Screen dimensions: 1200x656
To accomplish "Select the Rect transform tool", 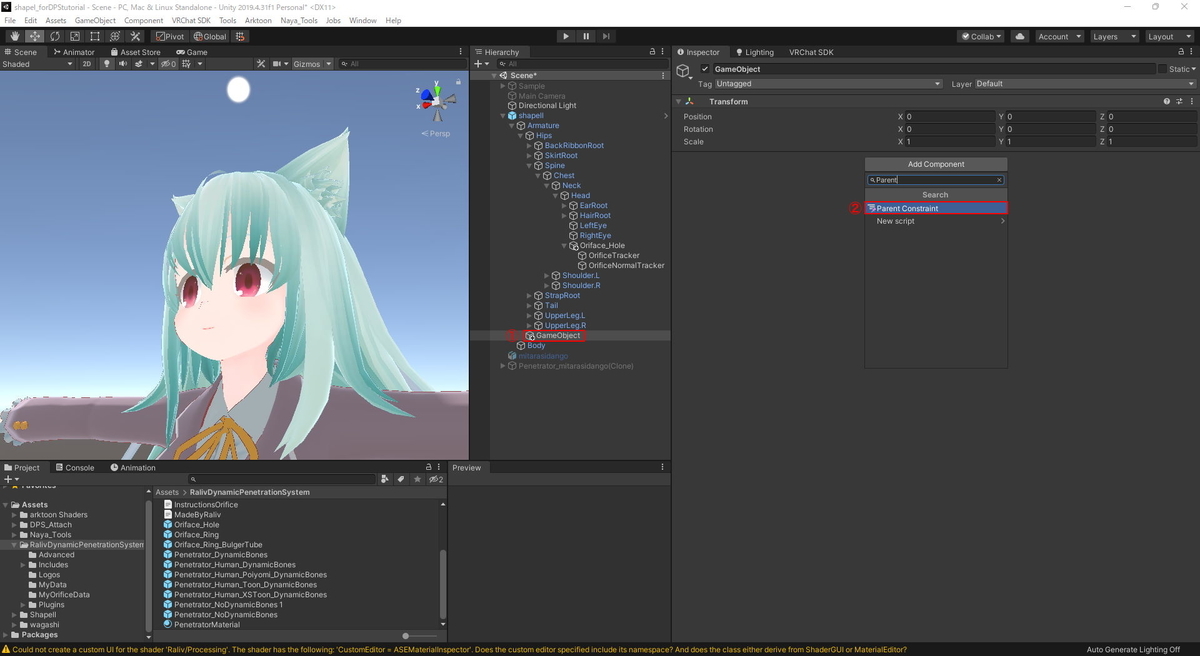I will tap(94, 36).
